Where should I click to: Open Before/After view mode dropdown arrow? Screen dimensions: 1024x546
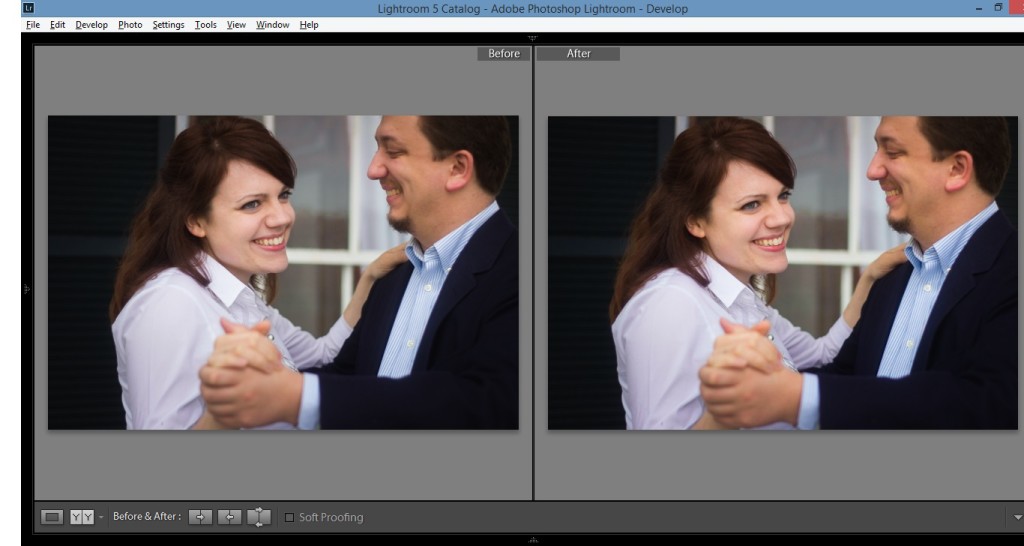101,517
